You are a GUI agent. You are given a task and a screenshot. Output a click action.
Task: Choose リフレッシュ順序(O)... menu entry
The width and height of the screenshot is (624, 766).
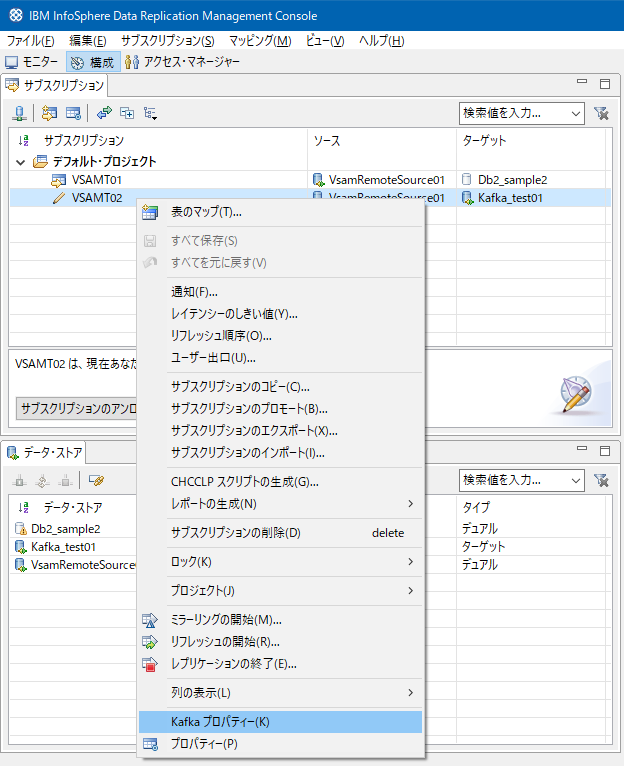click(x=280, y=336)
